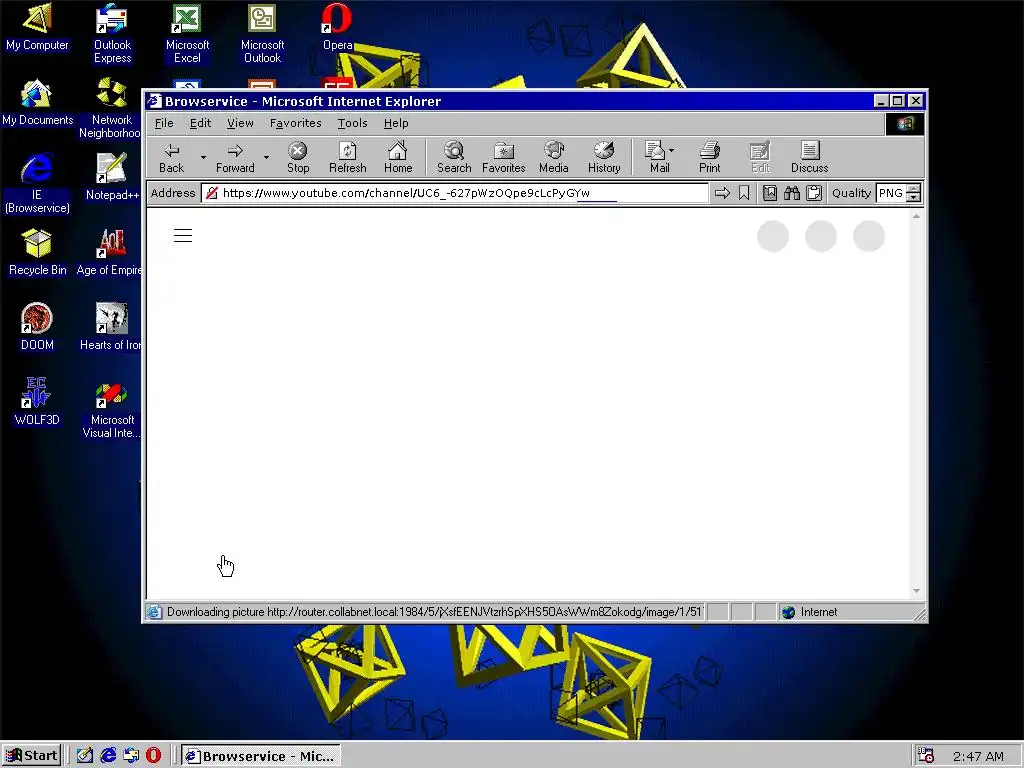Viewport: 1024px width, 768px height.
Task: Select Outlook Express desktop icon
Action: click(x=112, y=34)
